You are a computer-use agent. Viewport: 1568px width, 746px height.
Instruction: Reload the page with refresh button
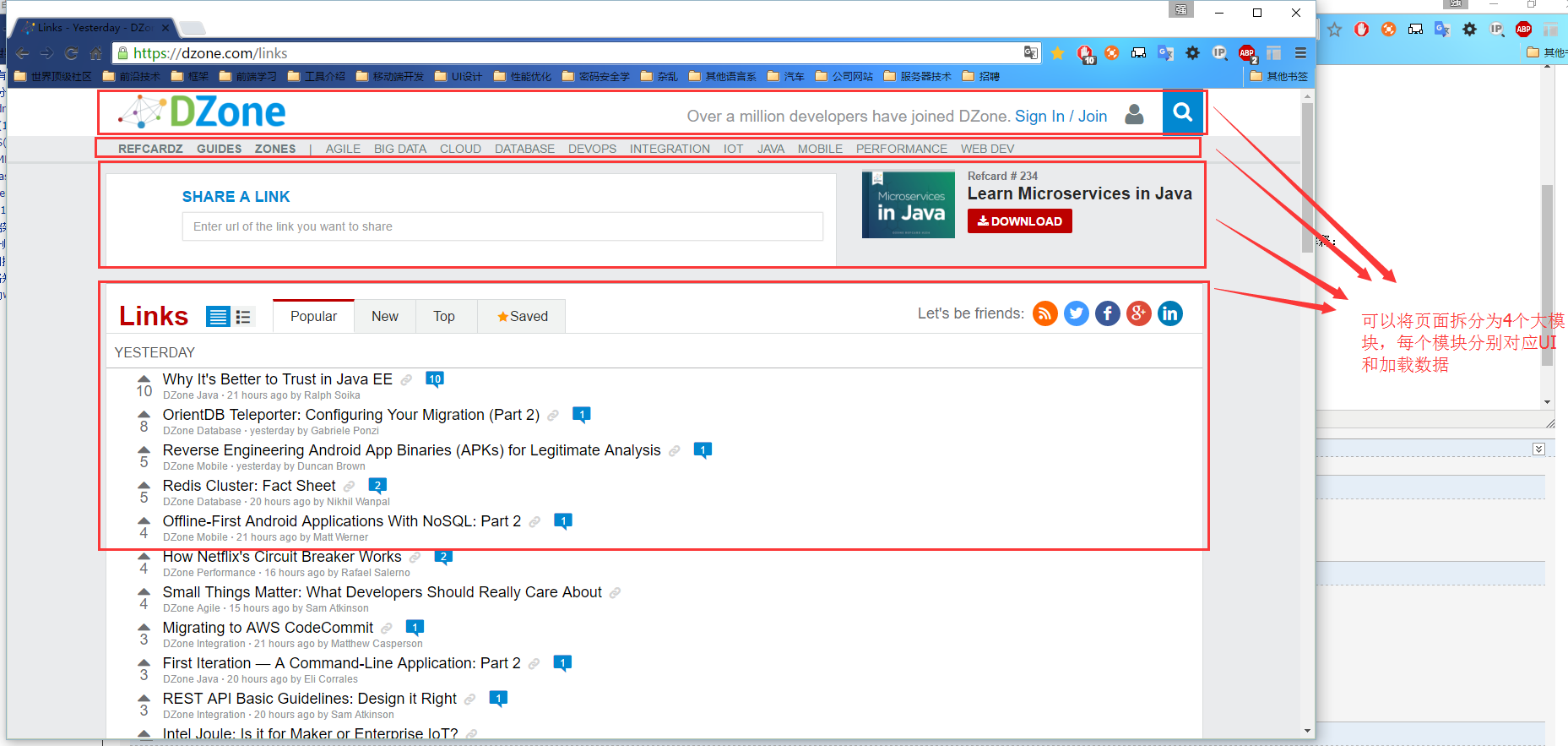(72, 53)
